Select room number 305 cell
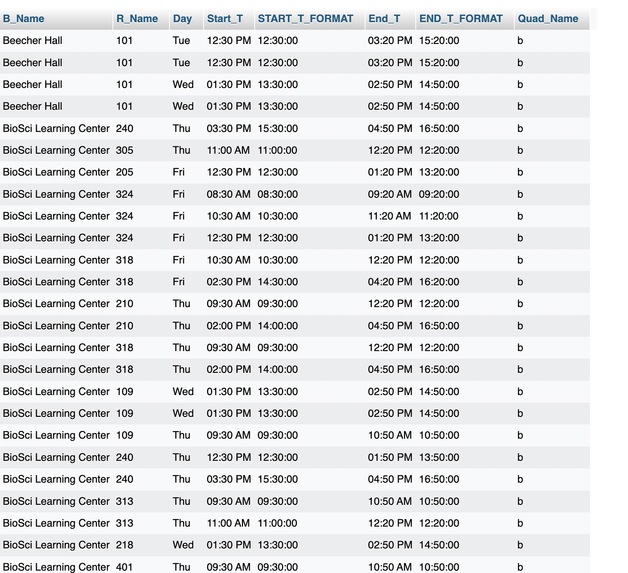This screenshot has height=573, width=628. pos(125,150)
